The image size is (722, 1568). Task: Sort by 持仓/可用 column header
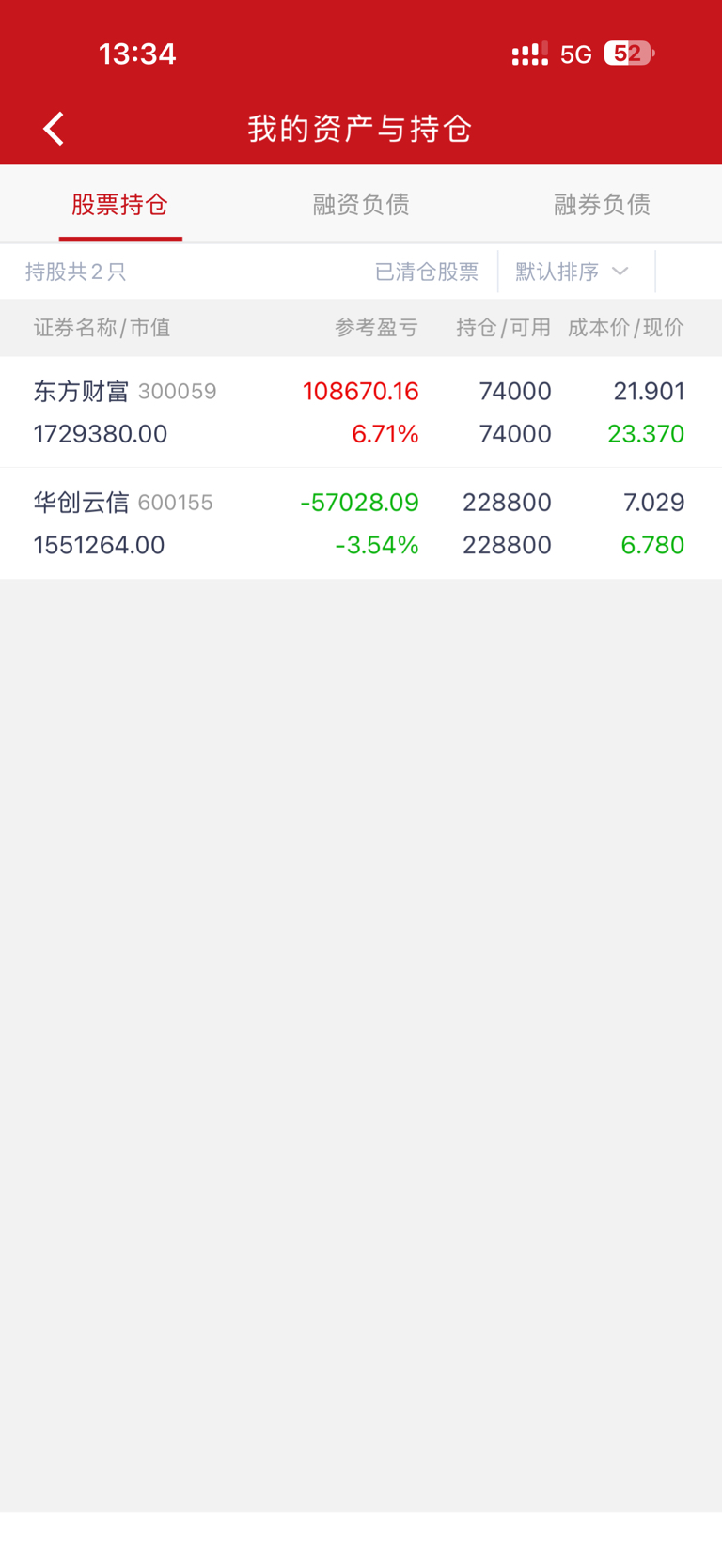tap(503, 328)
